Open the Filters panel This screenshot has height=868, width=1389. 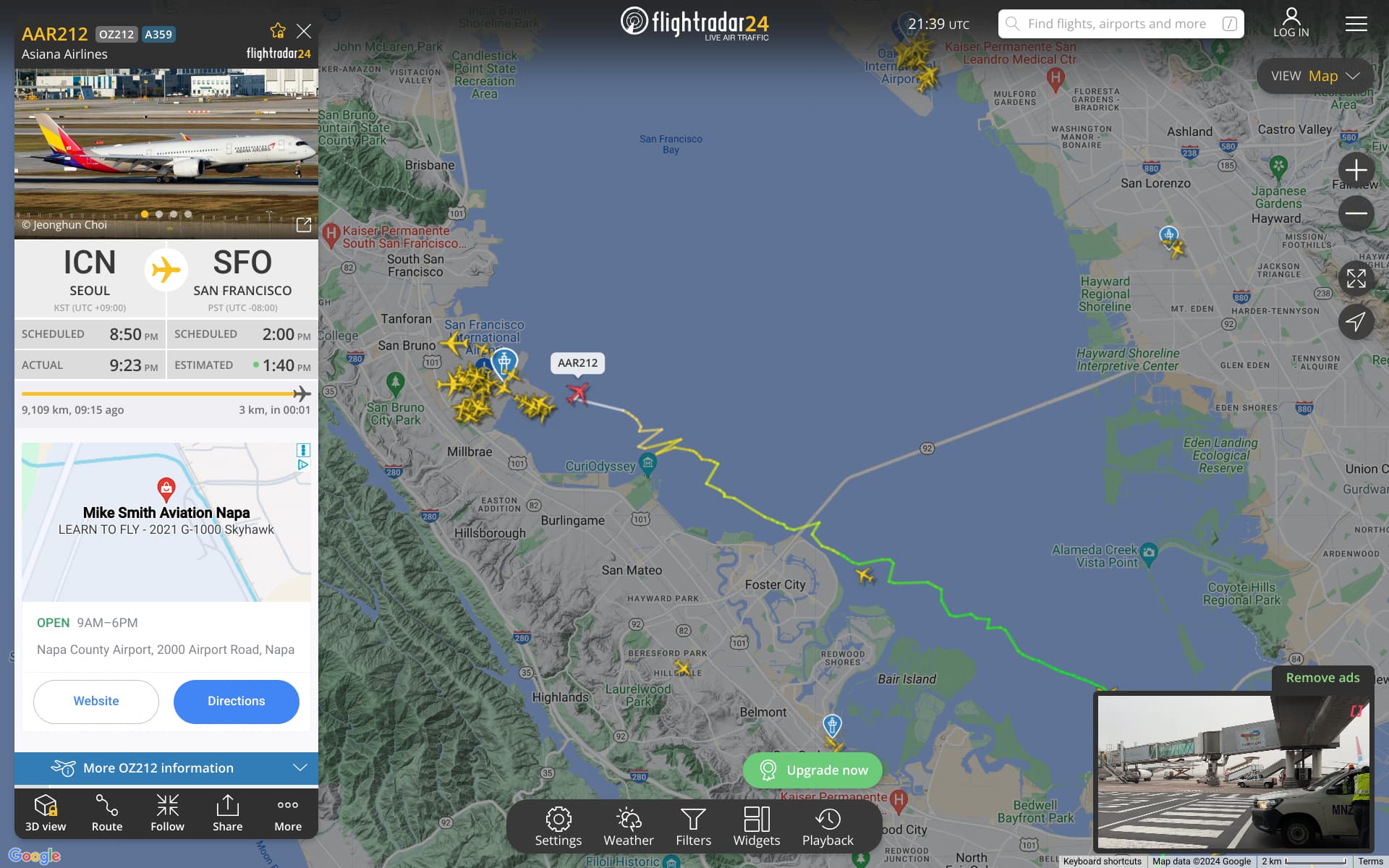pyautogui.click(x=693, y=827)
